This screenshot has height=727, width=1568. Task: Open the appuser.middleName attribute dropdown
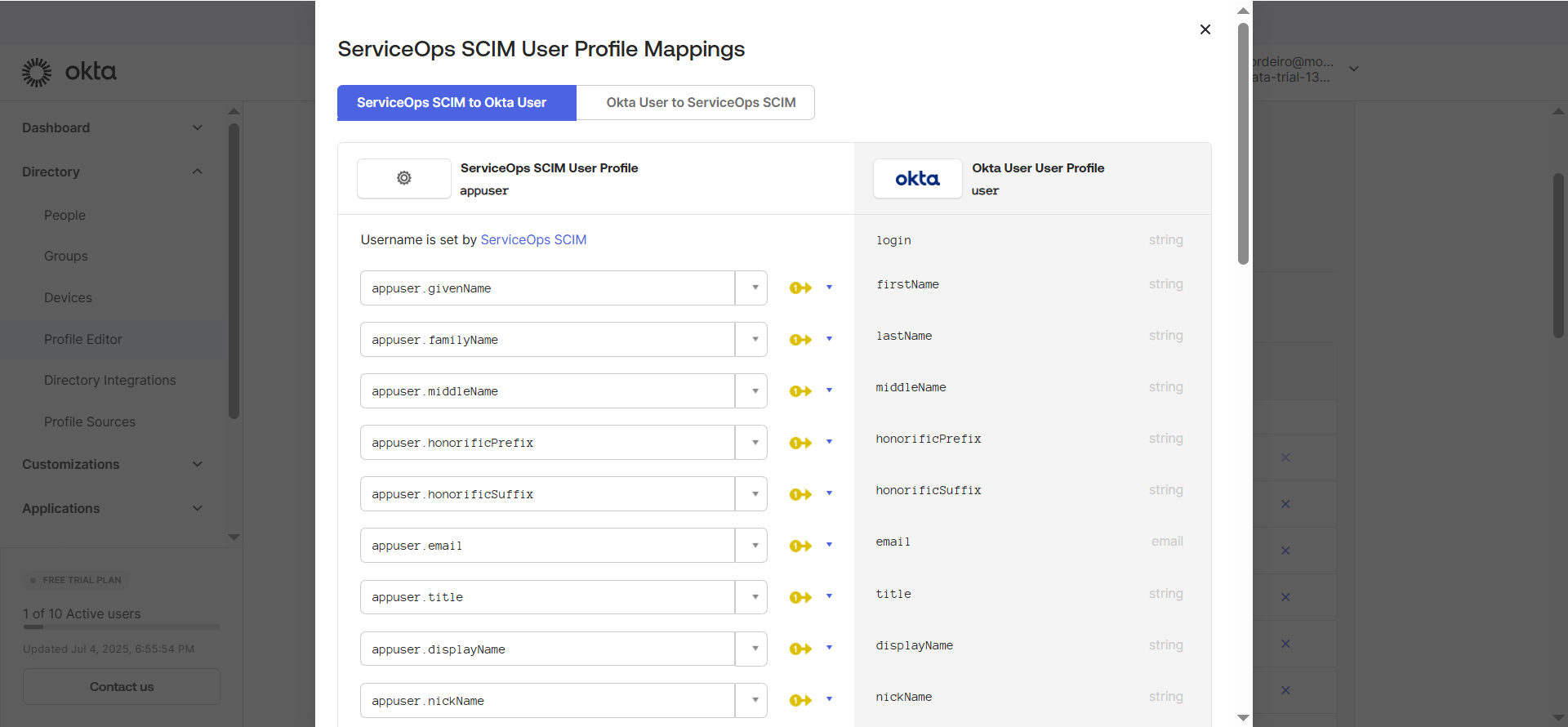[x=755, y=391]
